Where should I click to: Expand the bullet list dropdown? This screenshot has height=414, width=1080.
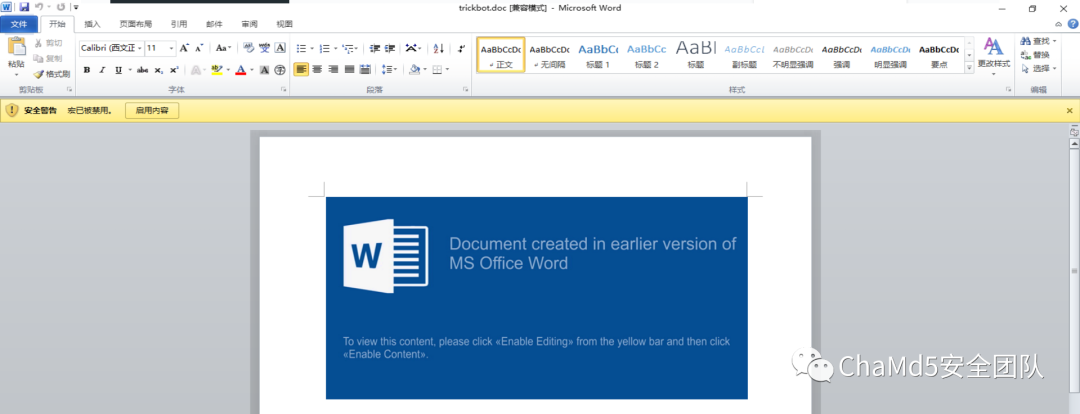[312, 48]
